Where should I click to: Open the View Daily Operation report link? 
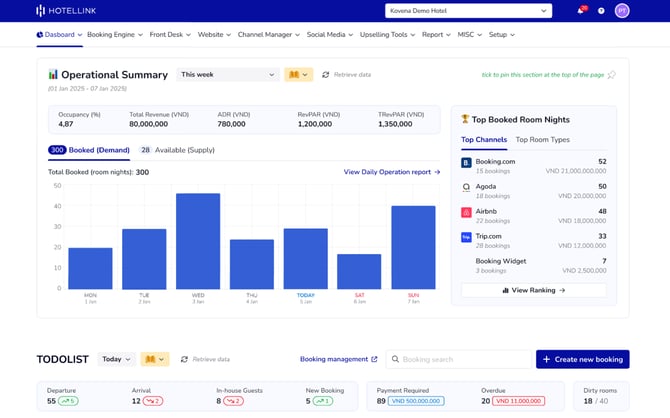(x=391, y=172)
